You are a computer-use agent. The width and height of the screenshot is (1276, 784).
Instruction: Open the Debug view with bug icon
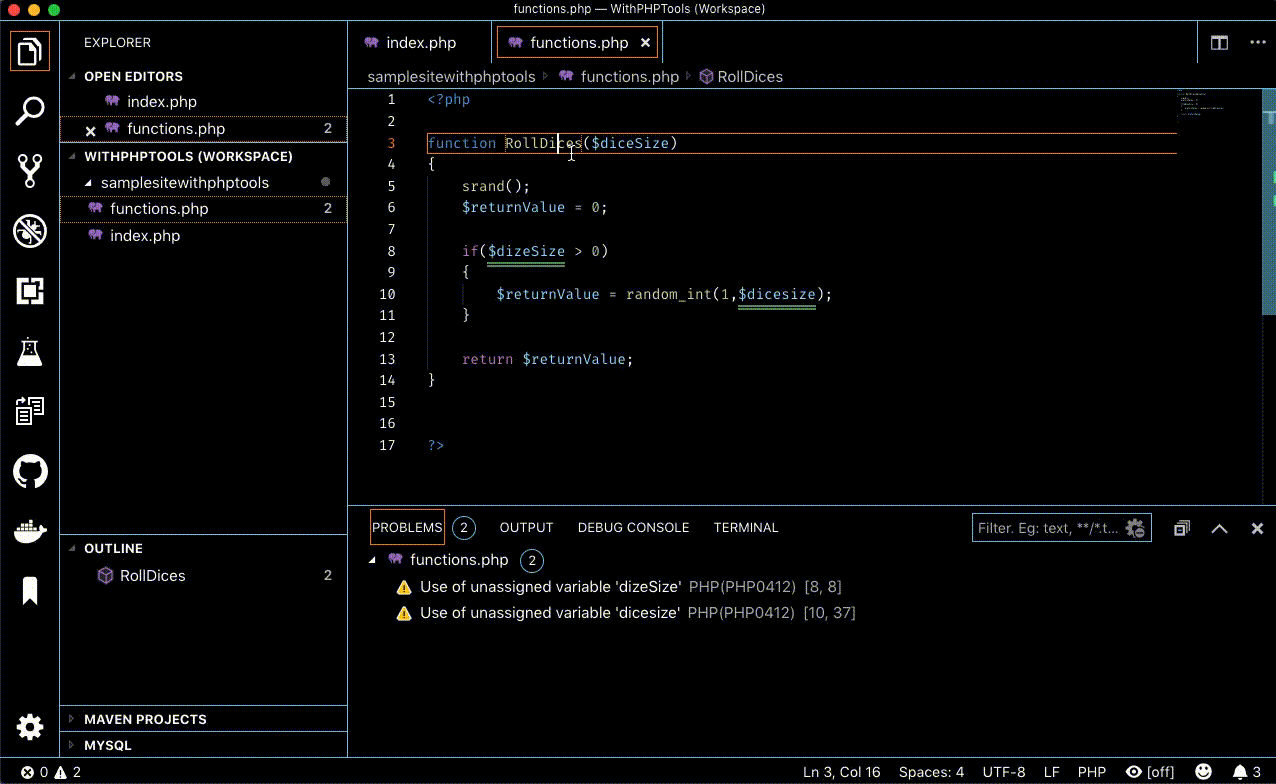pyautogui.click(x=30, y=231)
